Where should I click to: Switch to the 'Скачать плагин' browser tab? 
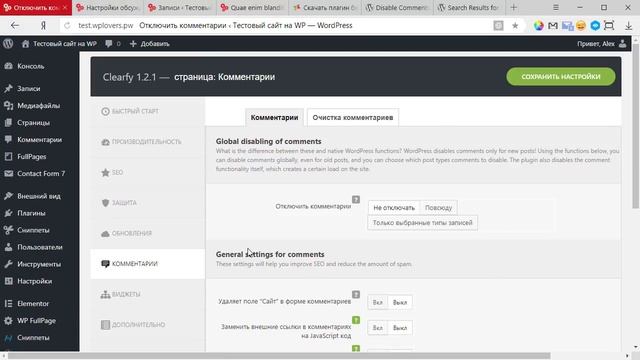click(324, 7)
